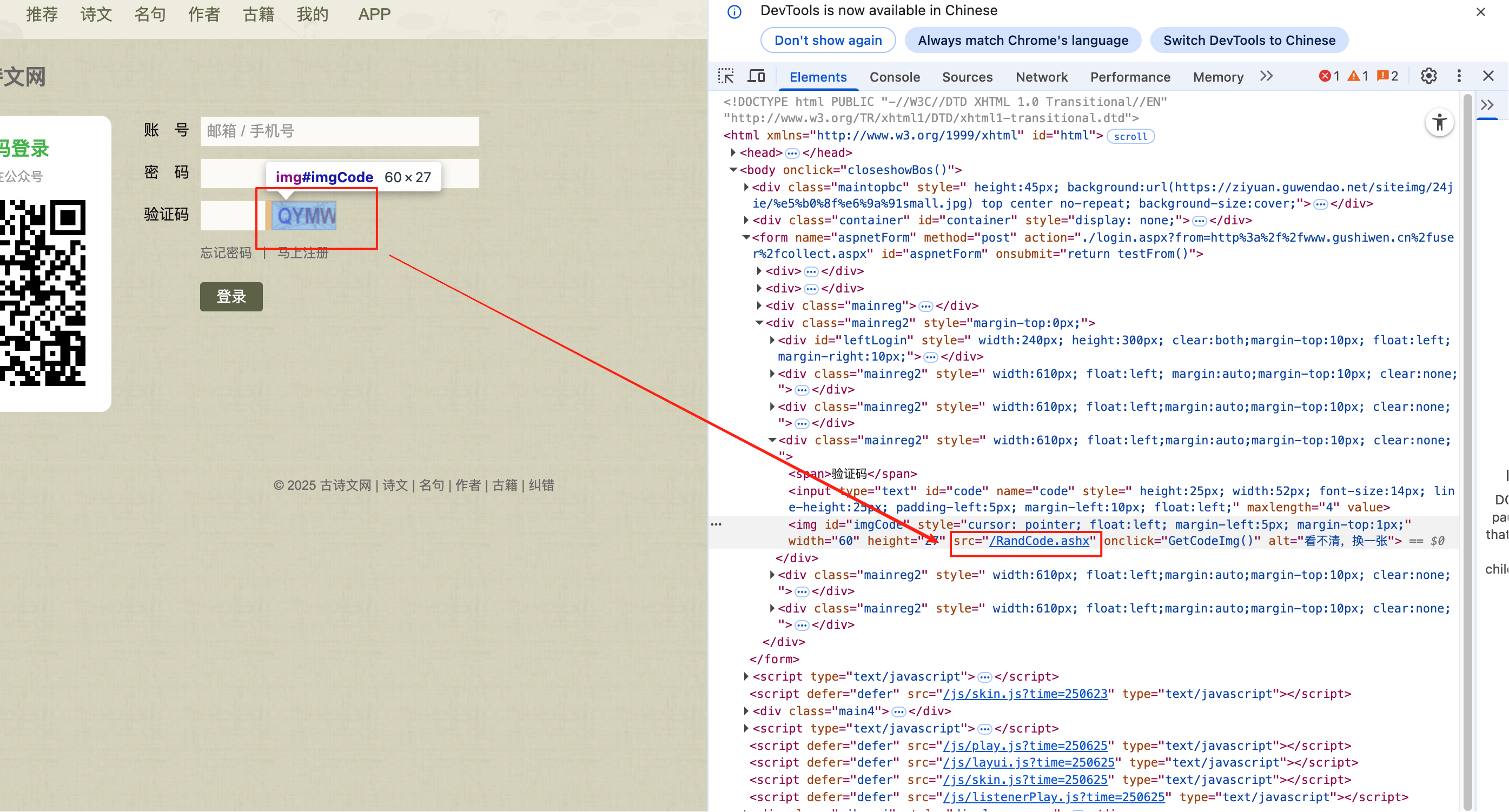
Task: Open DevTools settings gear
Action: (1428, 76)
